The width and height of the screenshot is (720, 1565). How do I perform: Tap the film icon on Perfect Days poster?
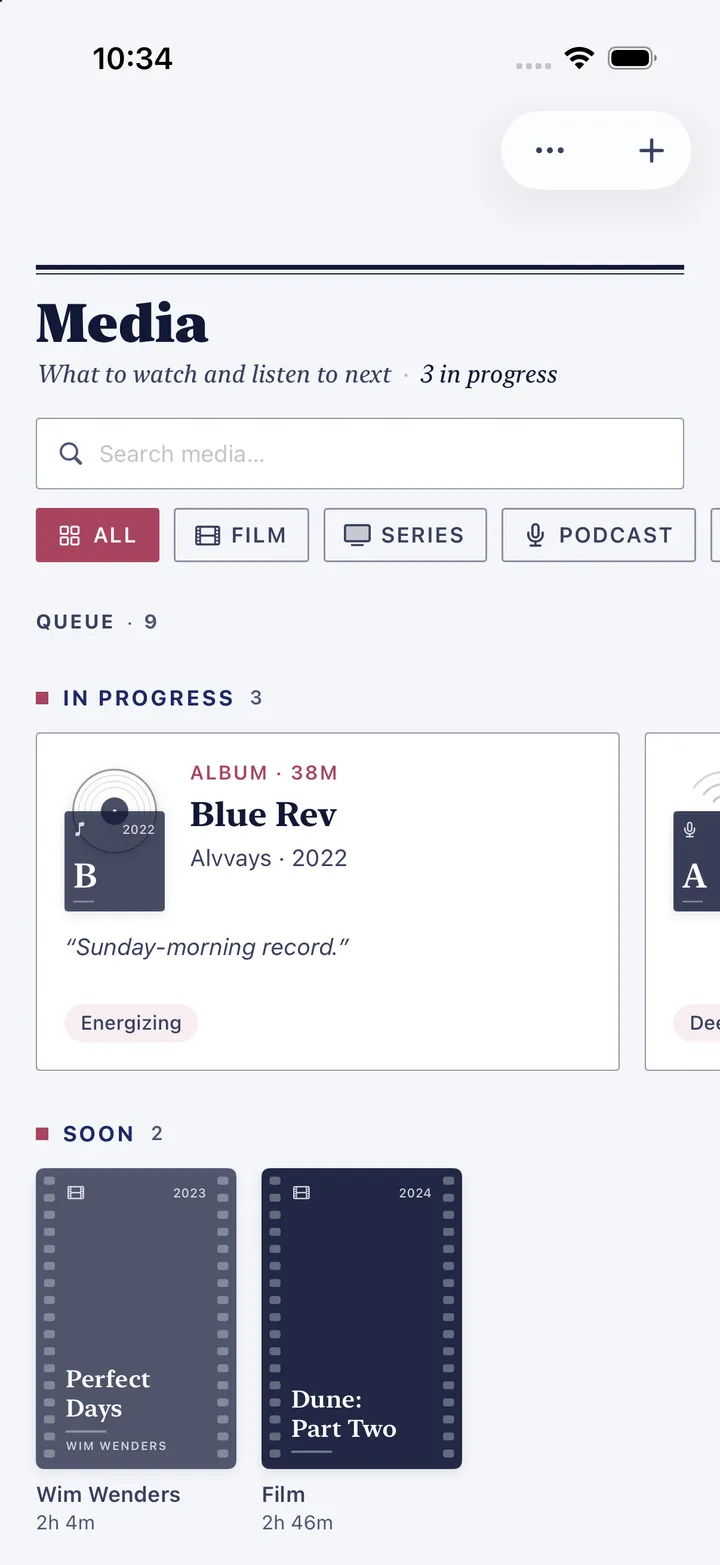coord(76,1192)
